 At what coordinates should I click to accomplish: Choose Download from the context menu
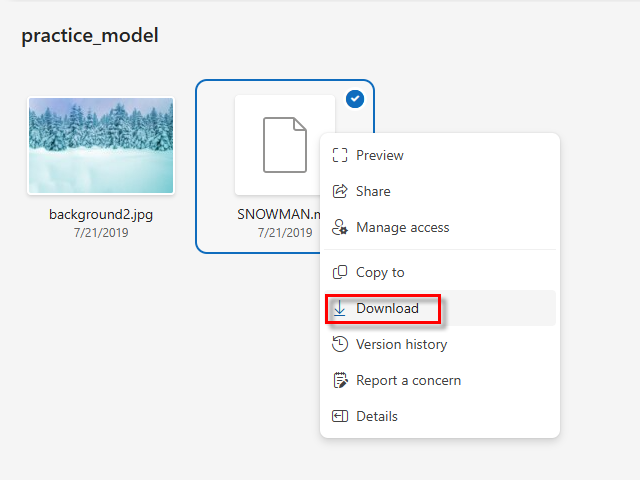[387, 308]
